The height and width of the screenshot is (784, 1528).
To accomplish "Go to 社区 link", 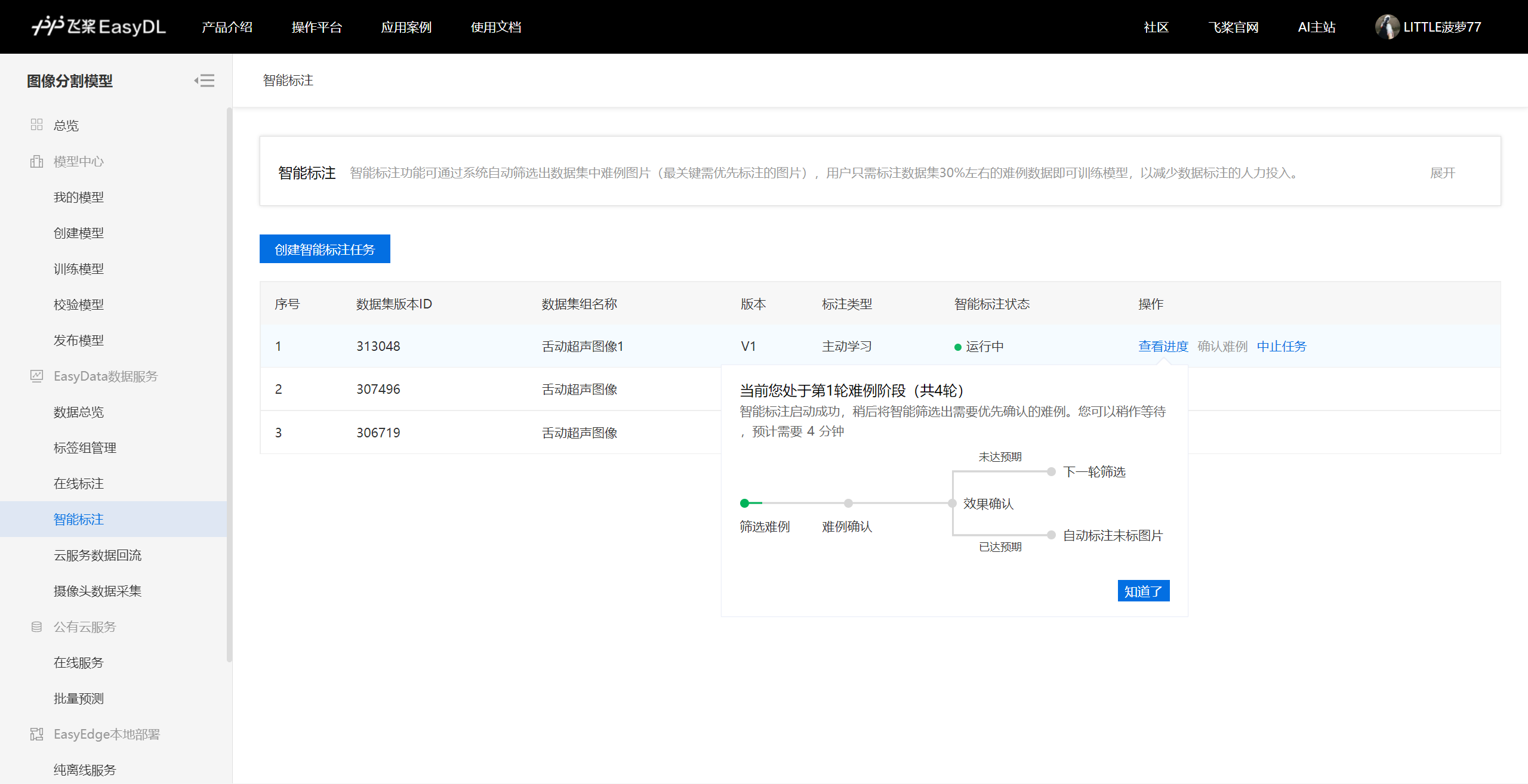I will (x=1156, y=27).
